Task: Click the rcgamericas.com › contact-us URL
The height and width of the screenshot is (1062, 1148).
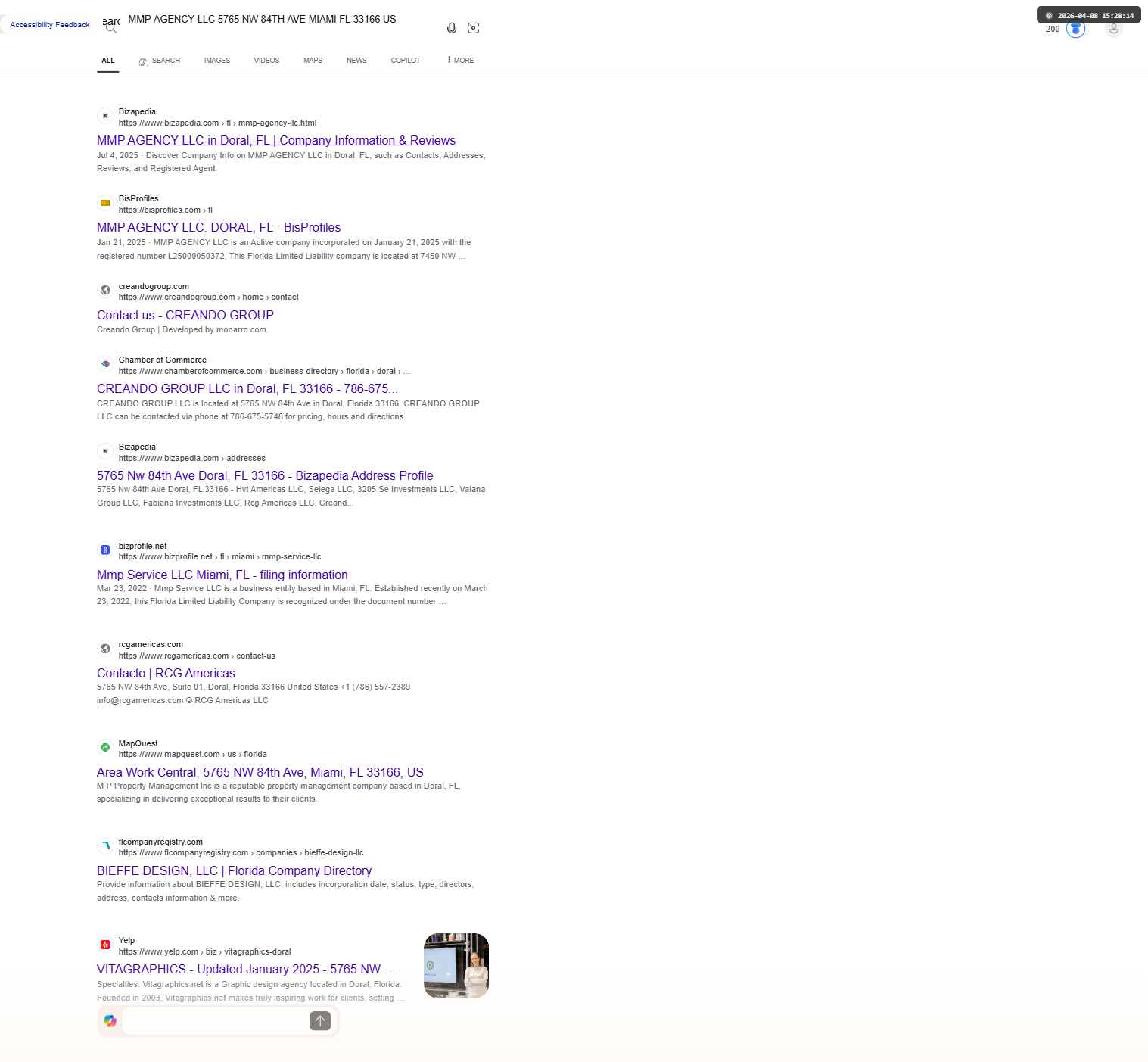Action: [197, 656]
